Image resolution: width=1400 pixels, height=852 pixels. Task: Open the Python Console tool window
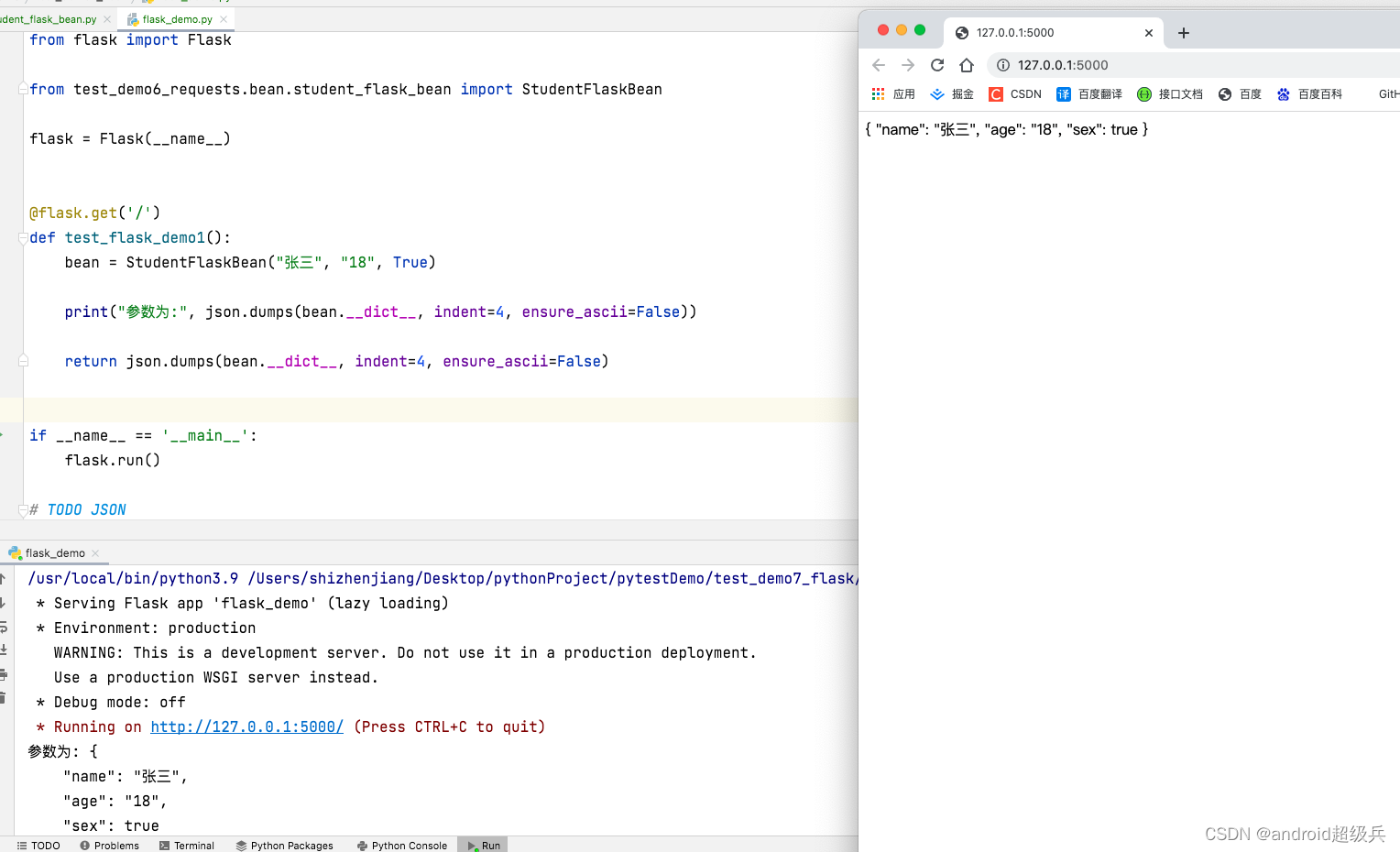pyautogui.click(x=402, y=846)
